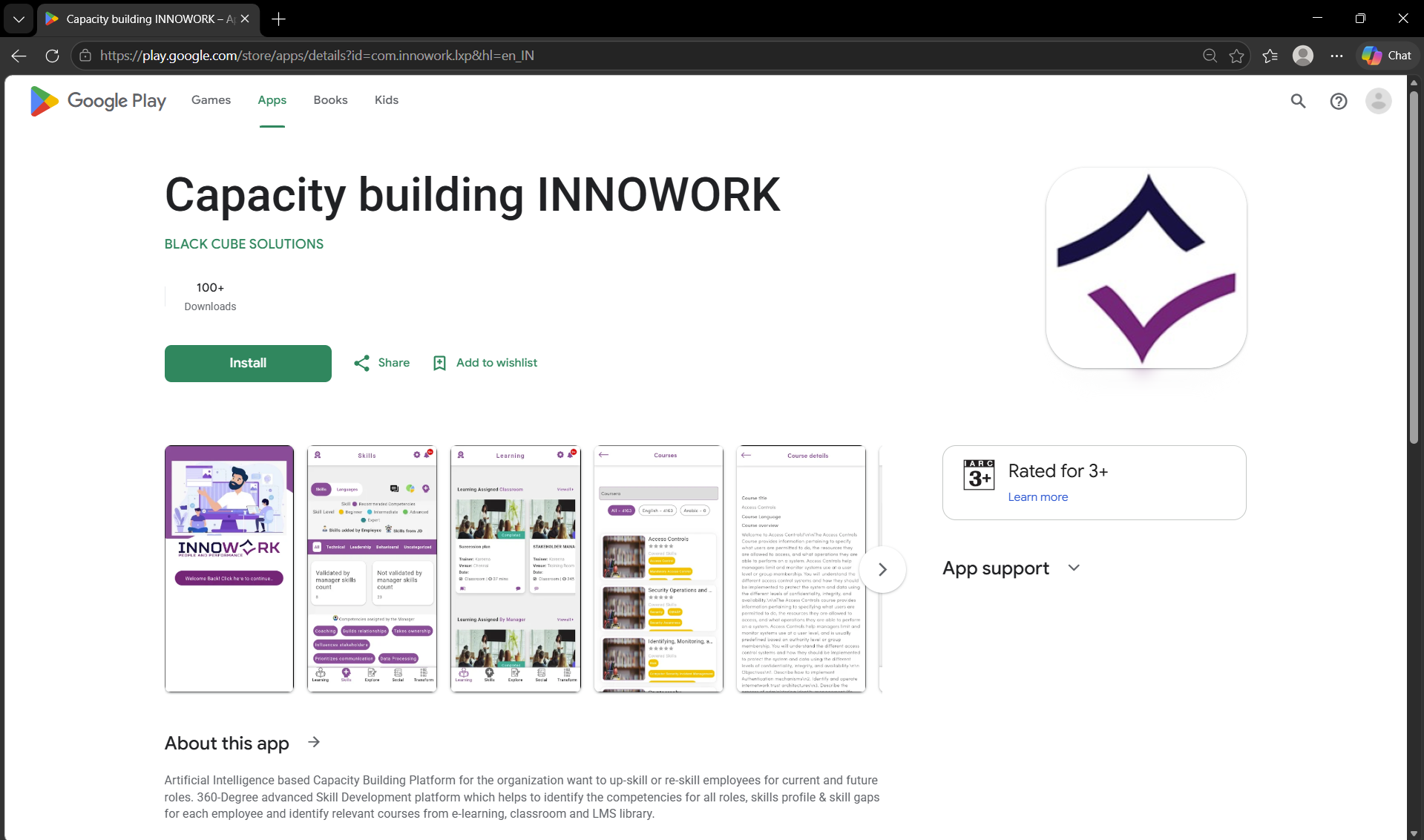Image resolution: width=1424 pixels, height=840 pixels.
Task: Install the Capacity building INNOWORK app
Action: pos(248,363)
